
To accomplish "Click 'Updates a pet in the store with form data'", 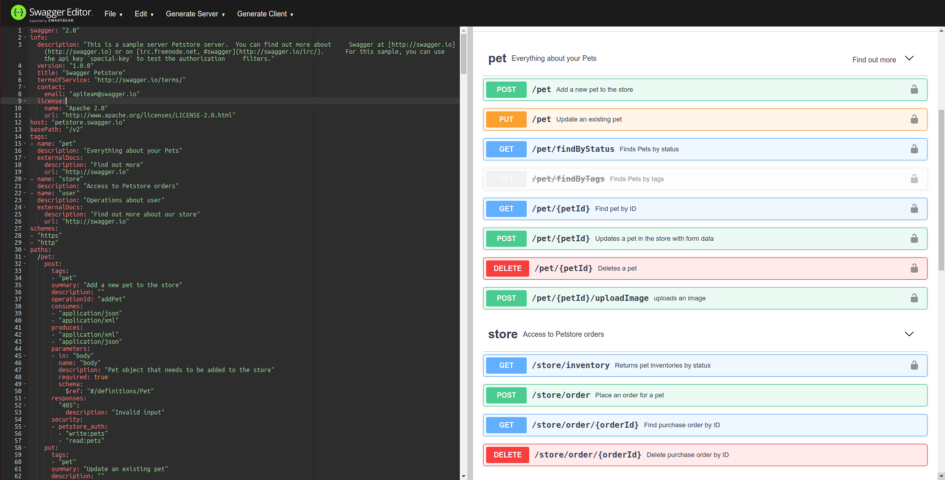I will coord(654,239).
